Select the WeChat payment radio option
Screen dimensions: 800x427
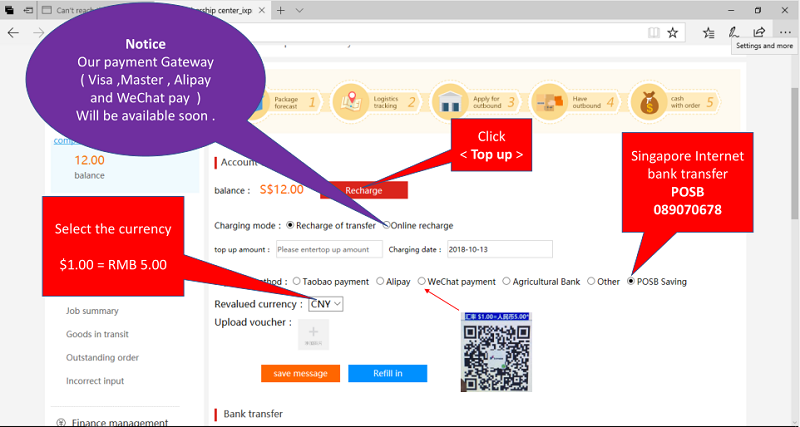(x=423, y=282)
